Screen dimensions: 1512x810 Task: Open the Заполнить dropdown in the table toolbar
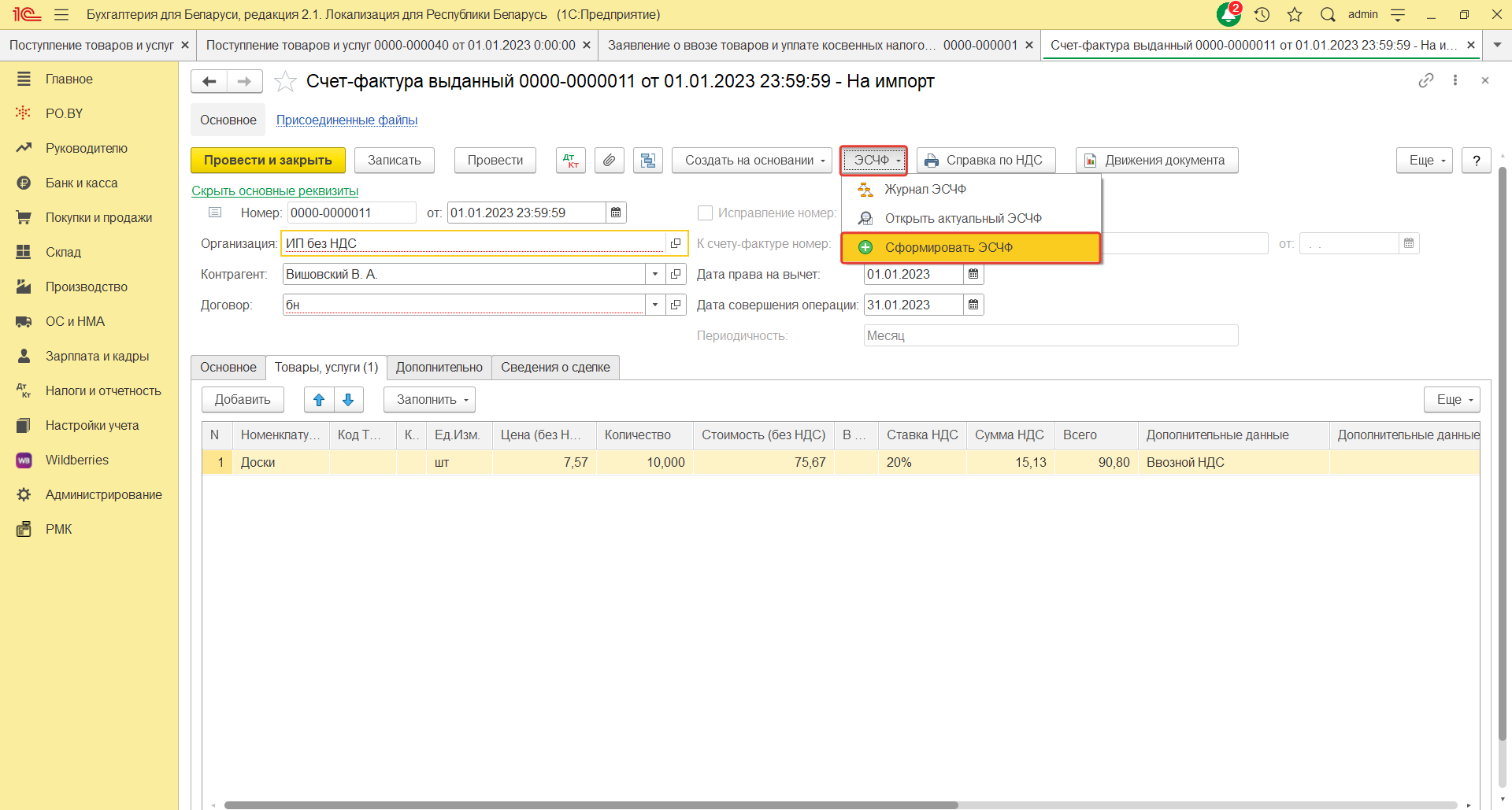429,399
